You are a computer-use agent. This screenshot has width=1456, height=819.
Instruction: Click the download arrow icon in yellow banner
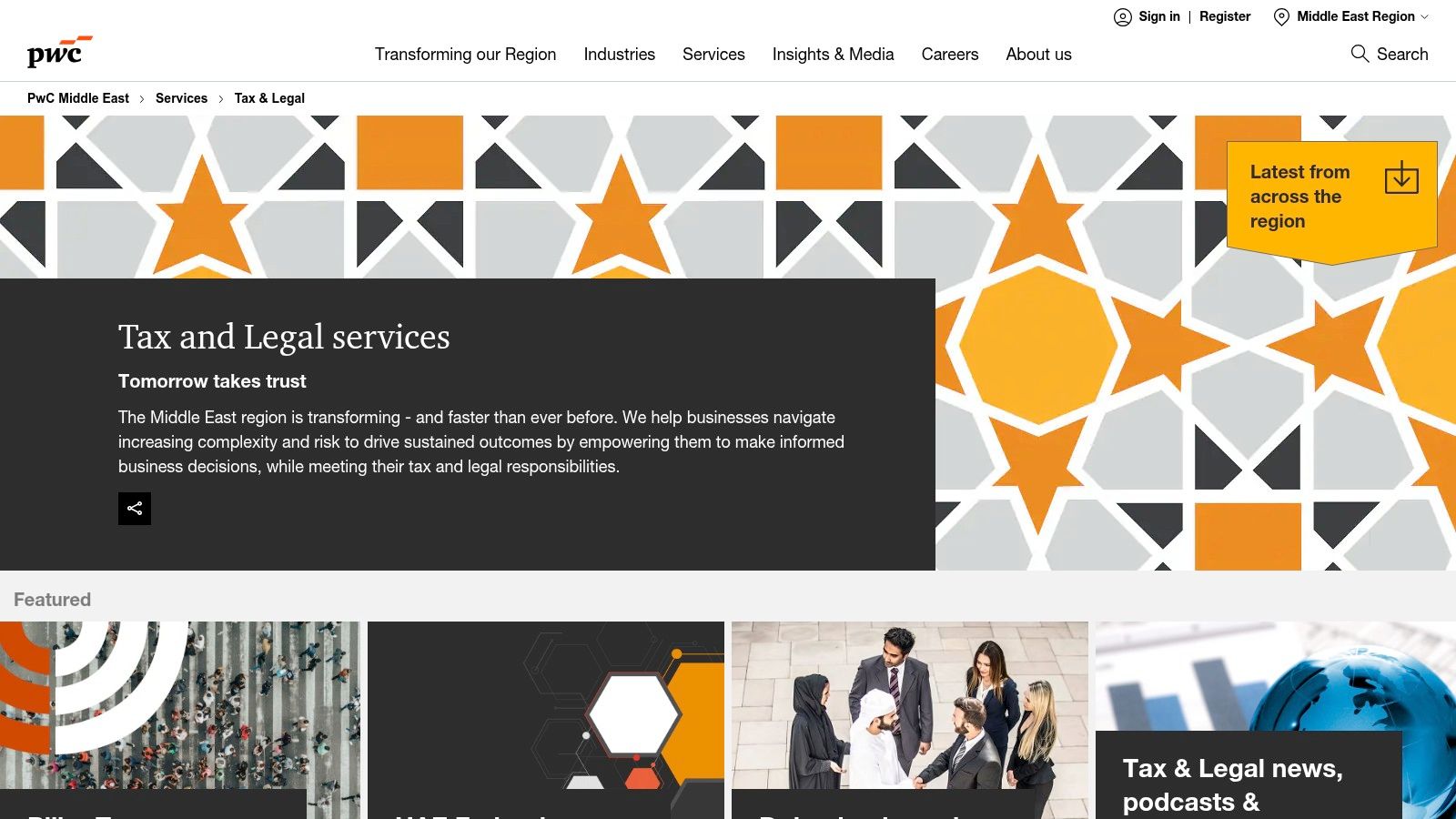click(1401, 177)
